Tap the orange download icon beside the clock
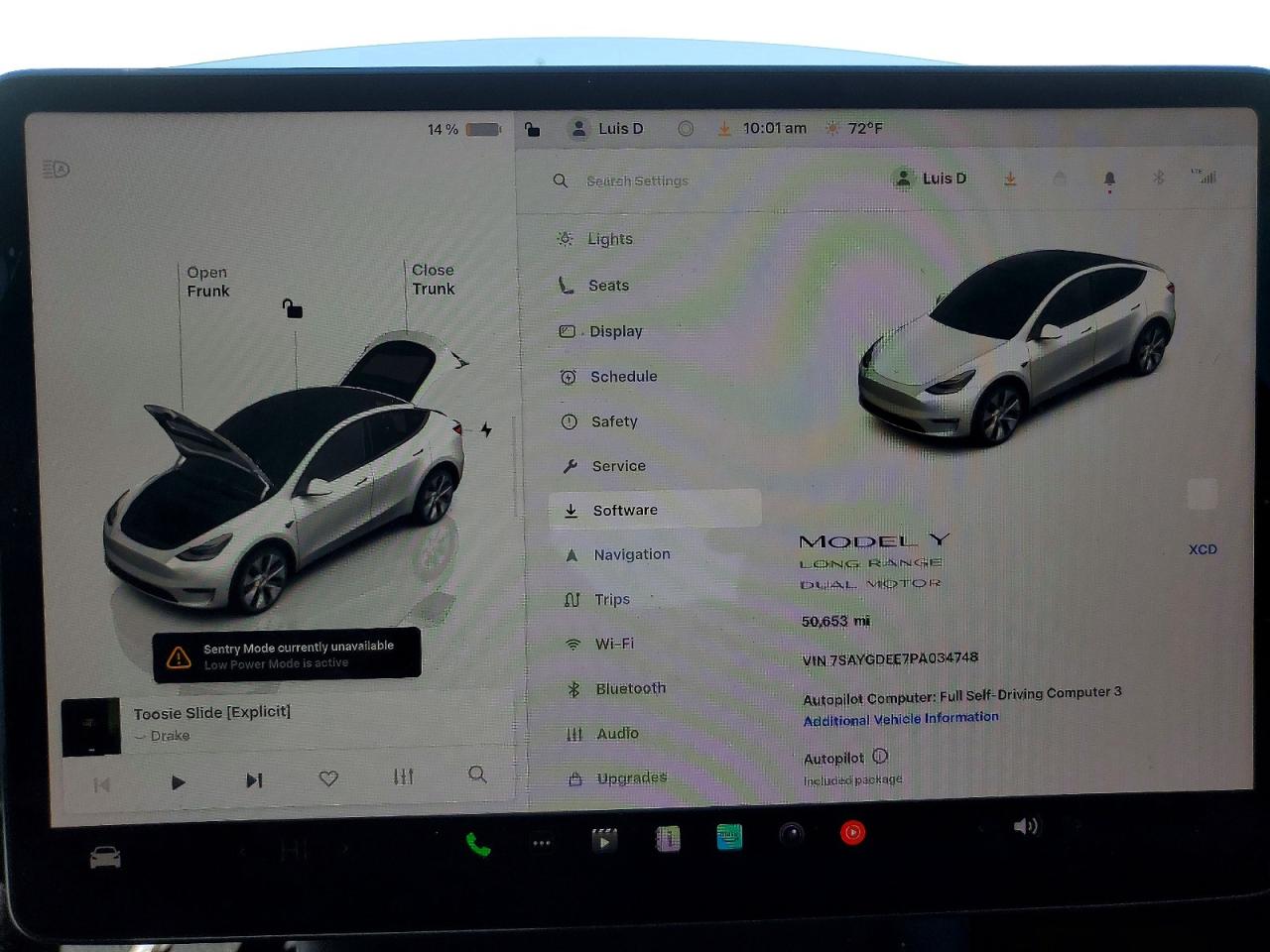This screenshot has width=1270, height=952. [x=724, y=129]
